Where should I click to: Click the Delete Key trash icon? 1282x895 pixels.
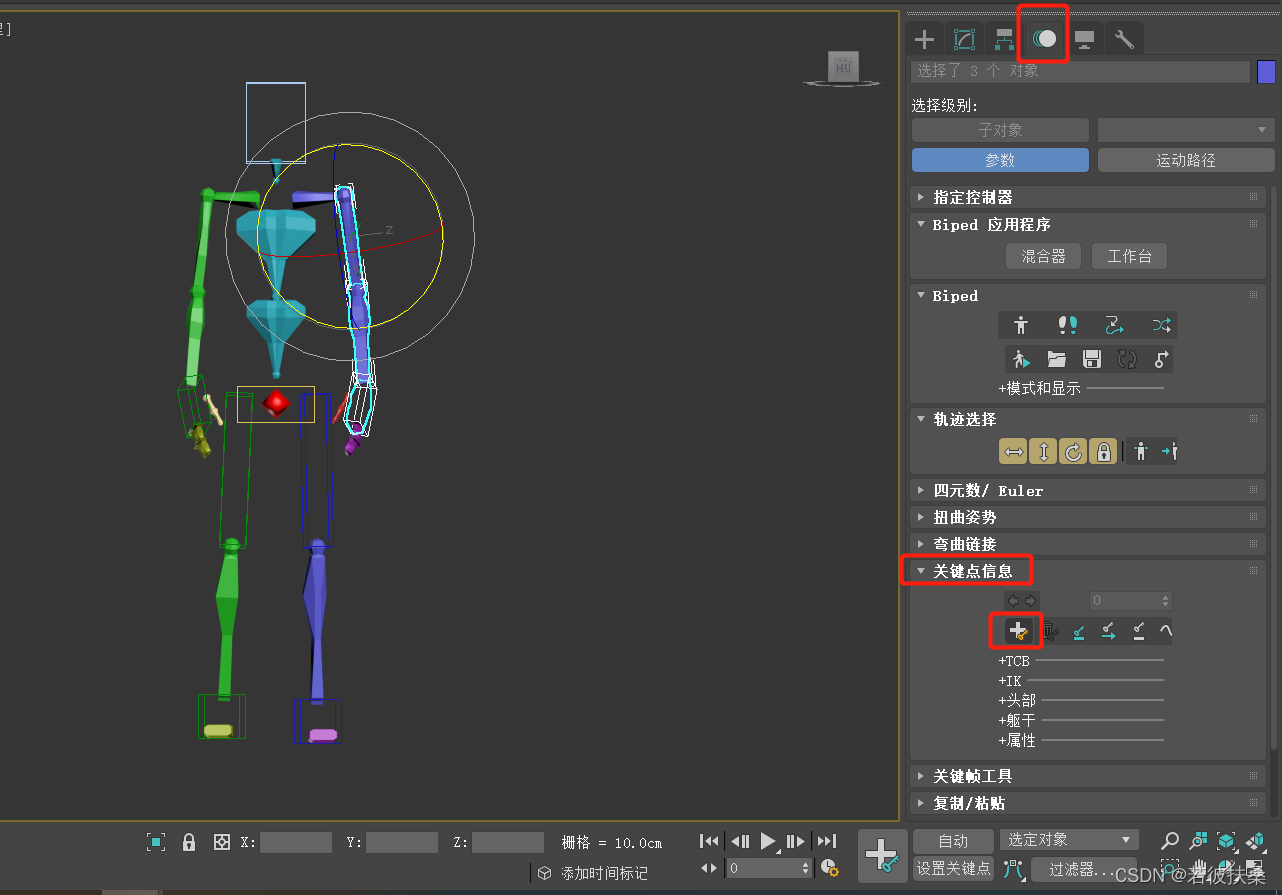[x=1050, y=631]
